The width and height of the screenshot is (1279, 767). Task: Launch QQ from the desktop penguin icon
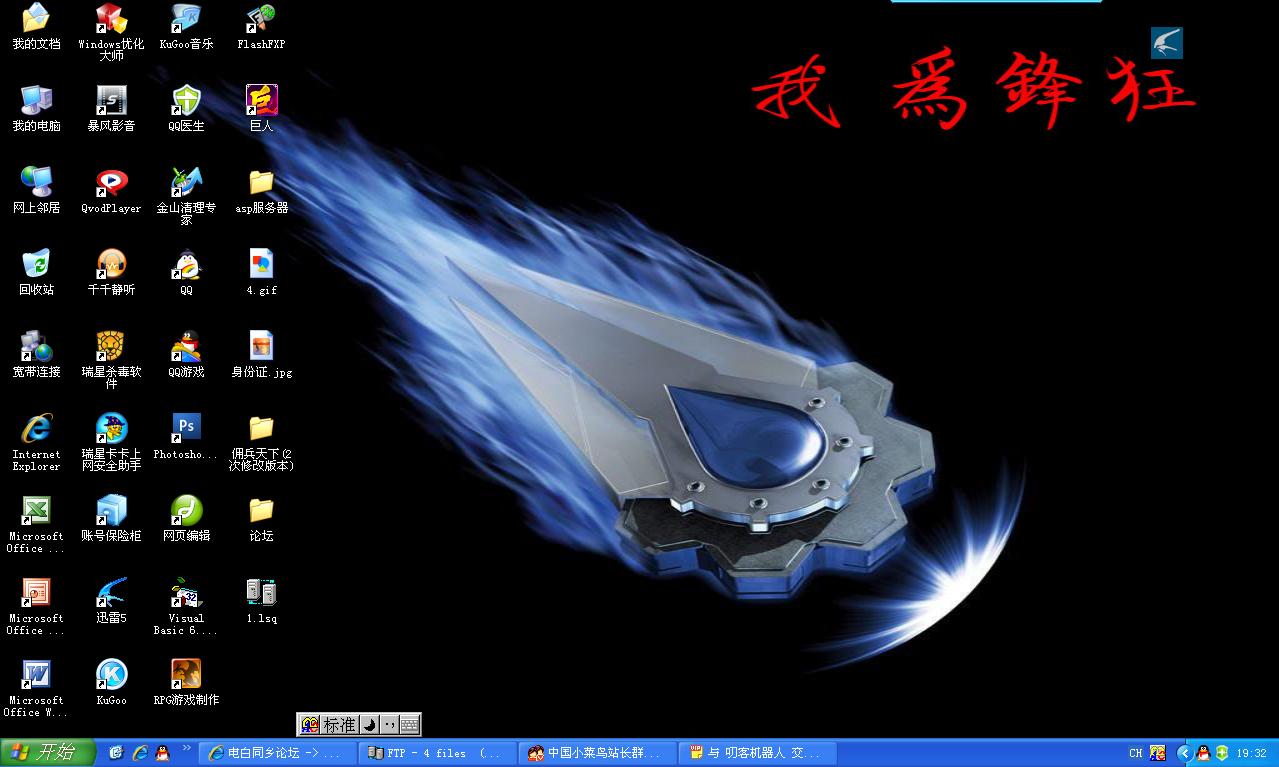(x=186, y=264)
